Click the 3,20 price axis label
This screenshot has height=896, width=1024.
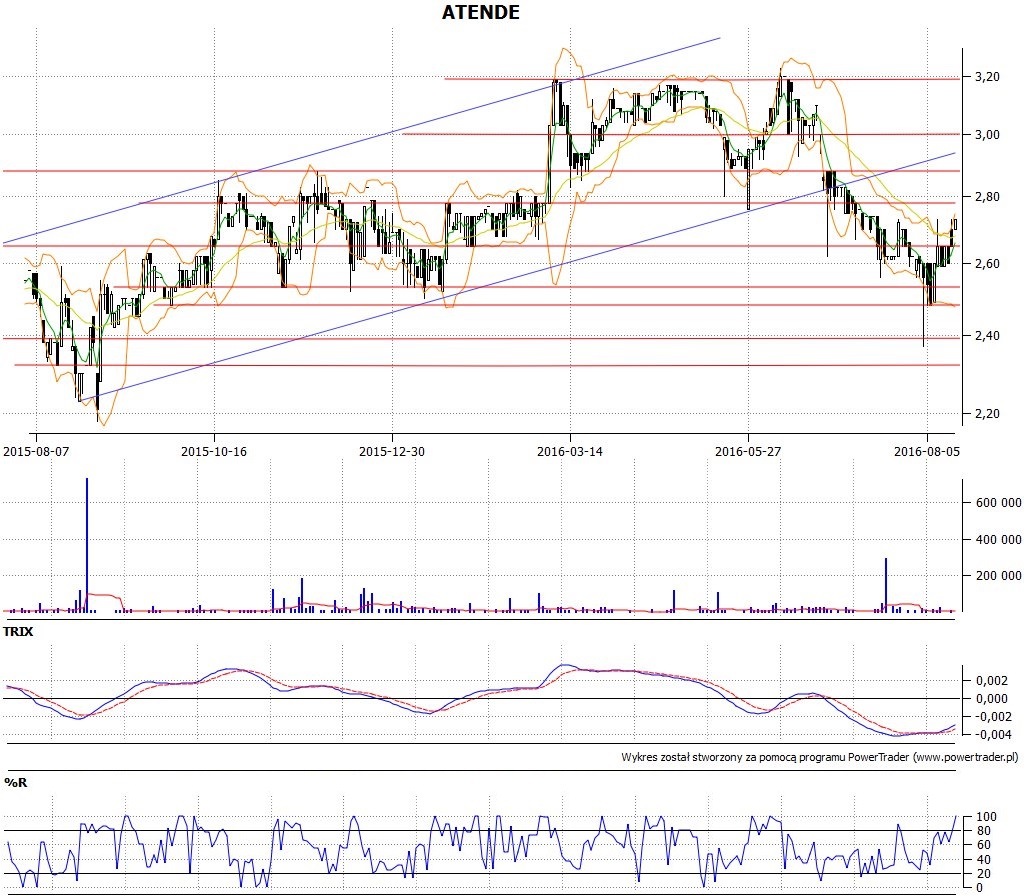click(987, 77)
